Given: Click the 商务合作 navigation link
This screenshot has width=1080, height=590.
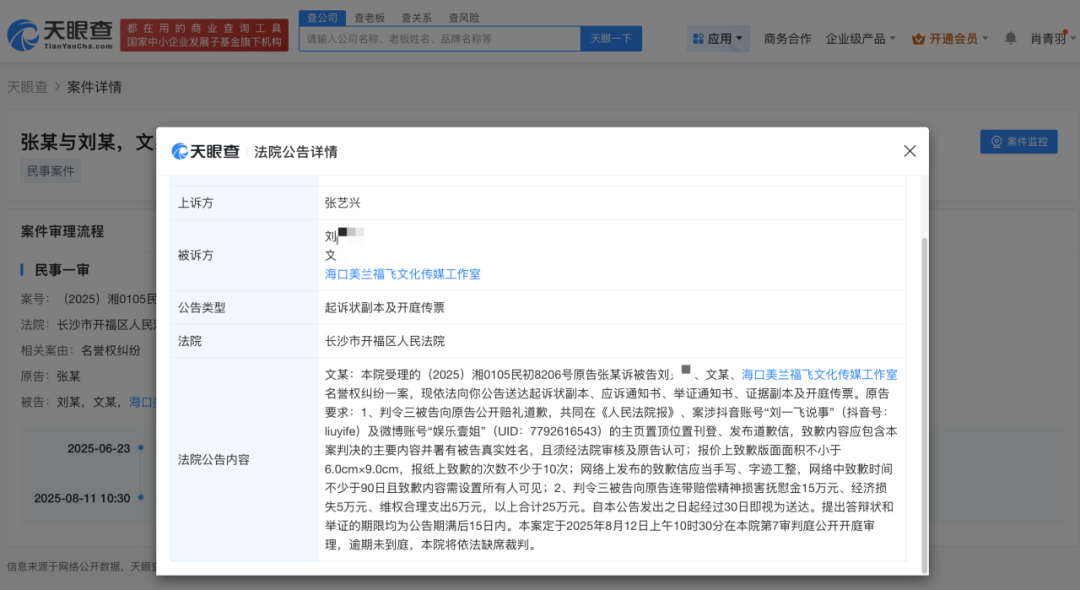Looking at the screenshot, I should (x=787, y=39).
